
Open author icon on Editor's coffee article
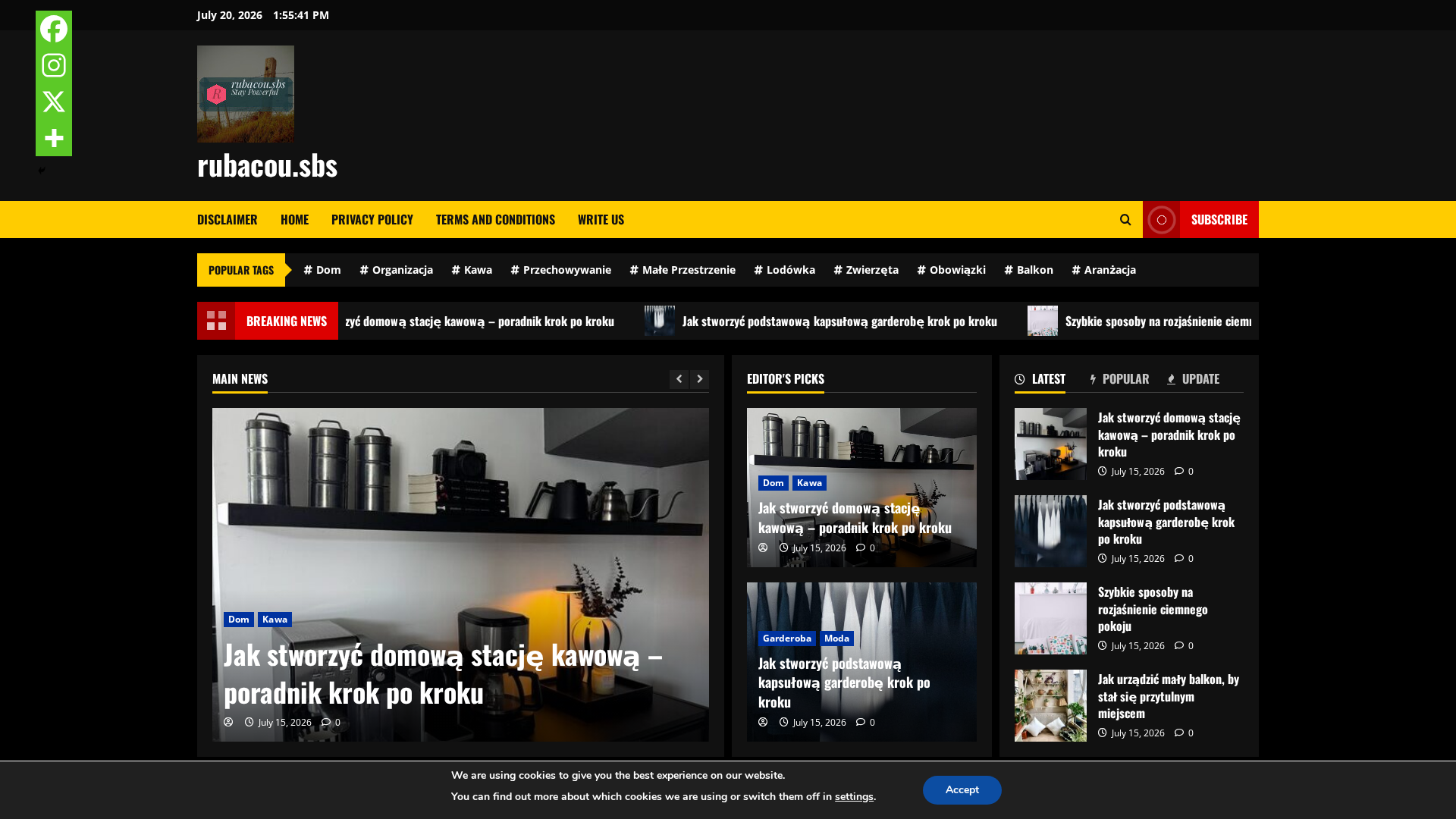click(x=763, y=548)
